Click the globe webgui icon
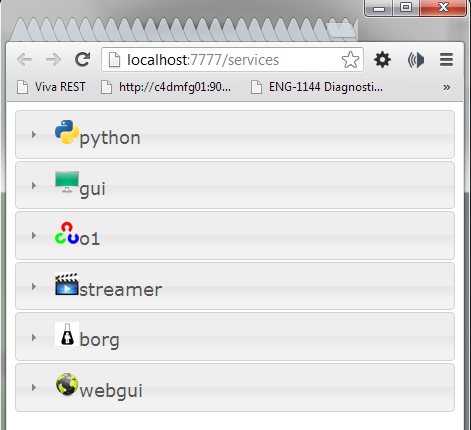 pos(67,384)
